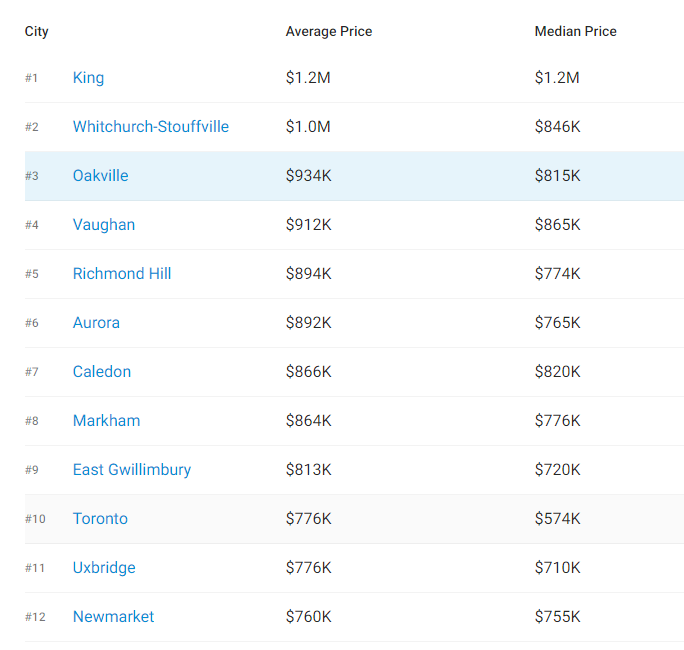Click the Median Price column header

click(575, 31)
